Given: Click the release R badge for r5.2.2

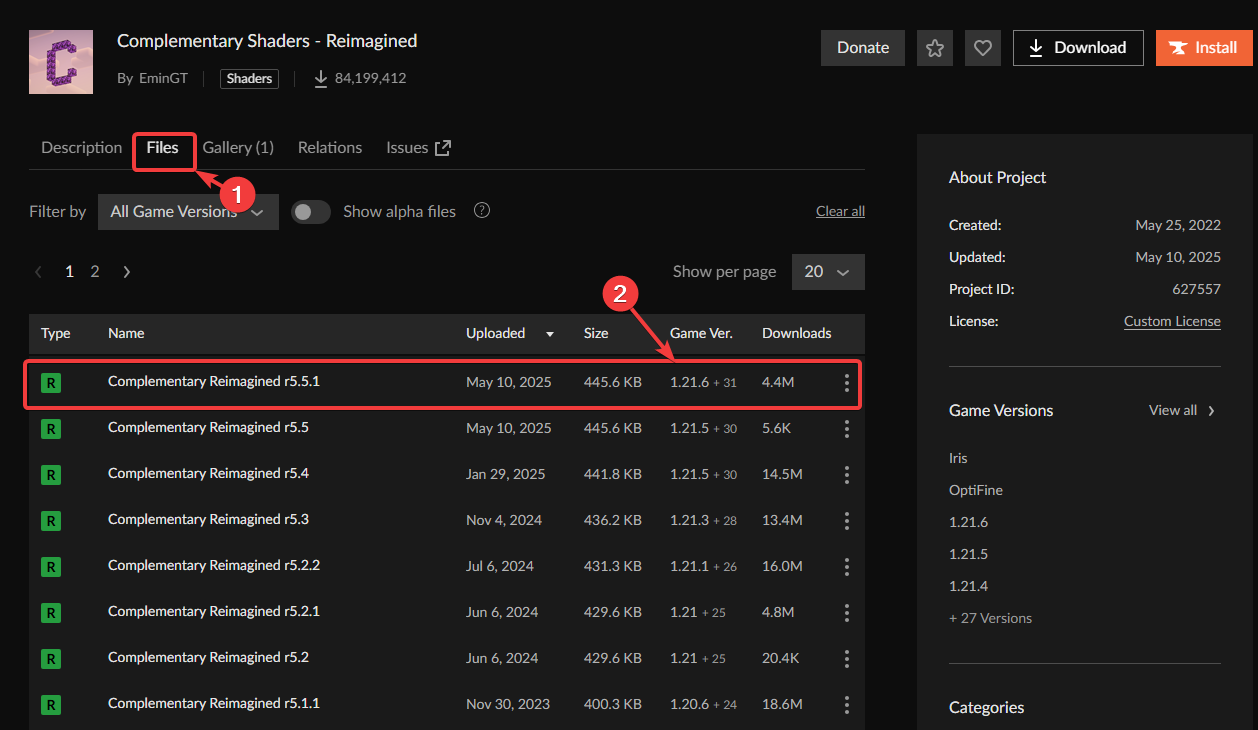Looking at the screenshot, I should coord(51,567).
